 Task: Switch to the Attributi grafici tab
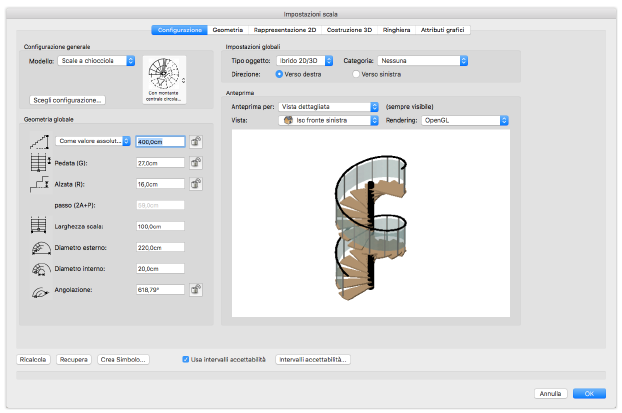(443, 30)
